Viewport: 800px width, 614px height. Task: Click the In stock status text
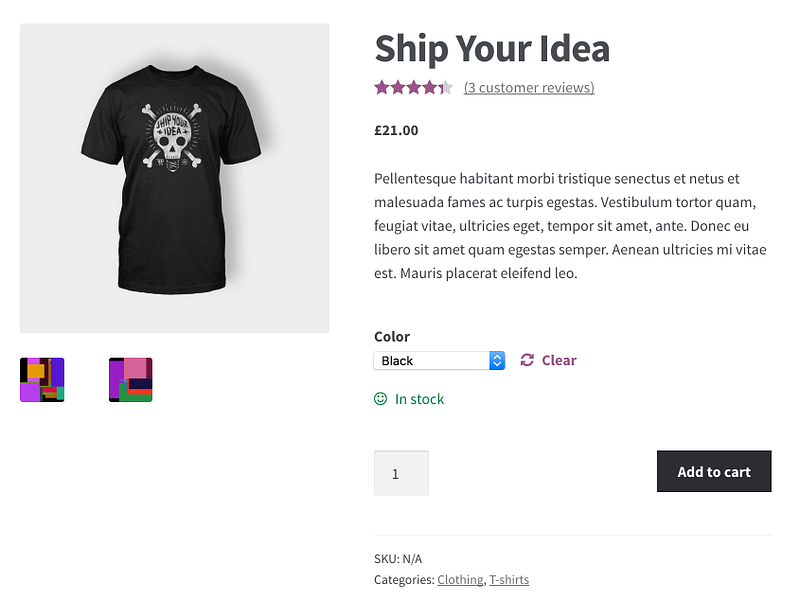tap(419, 399)
